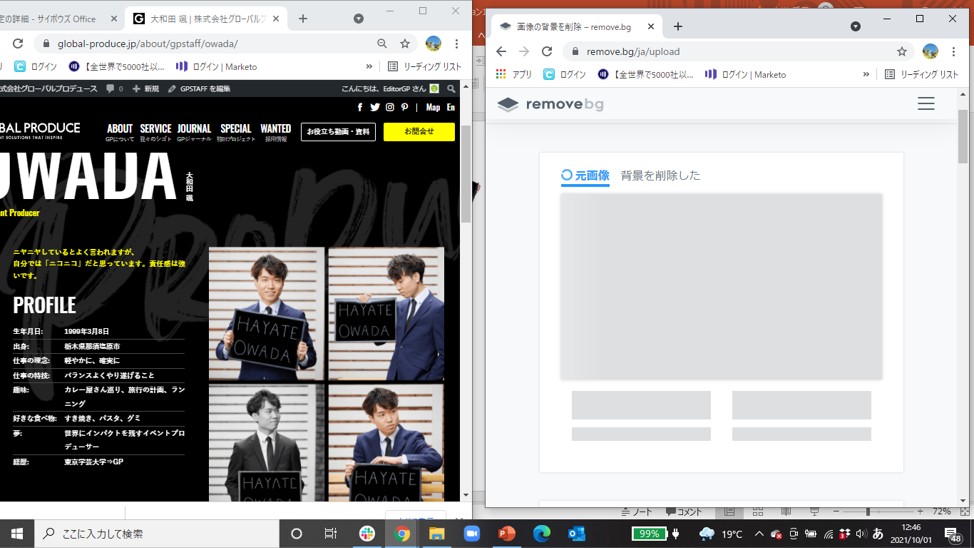974x548 pixels.
Task: Open File Explorer from the taskbar
Action: [437, 534]
